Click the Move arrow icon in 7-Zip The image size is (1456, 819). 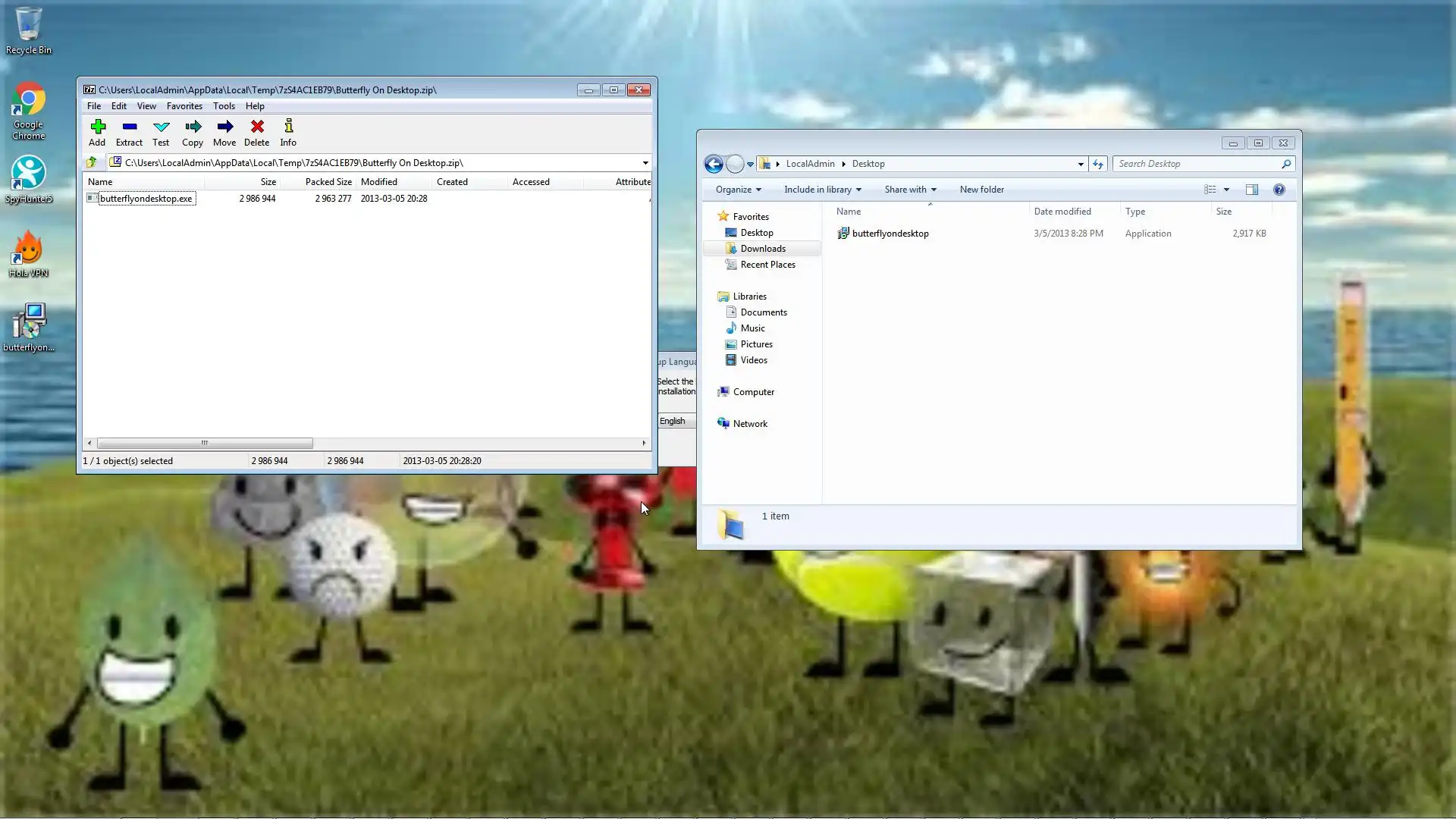224,132
